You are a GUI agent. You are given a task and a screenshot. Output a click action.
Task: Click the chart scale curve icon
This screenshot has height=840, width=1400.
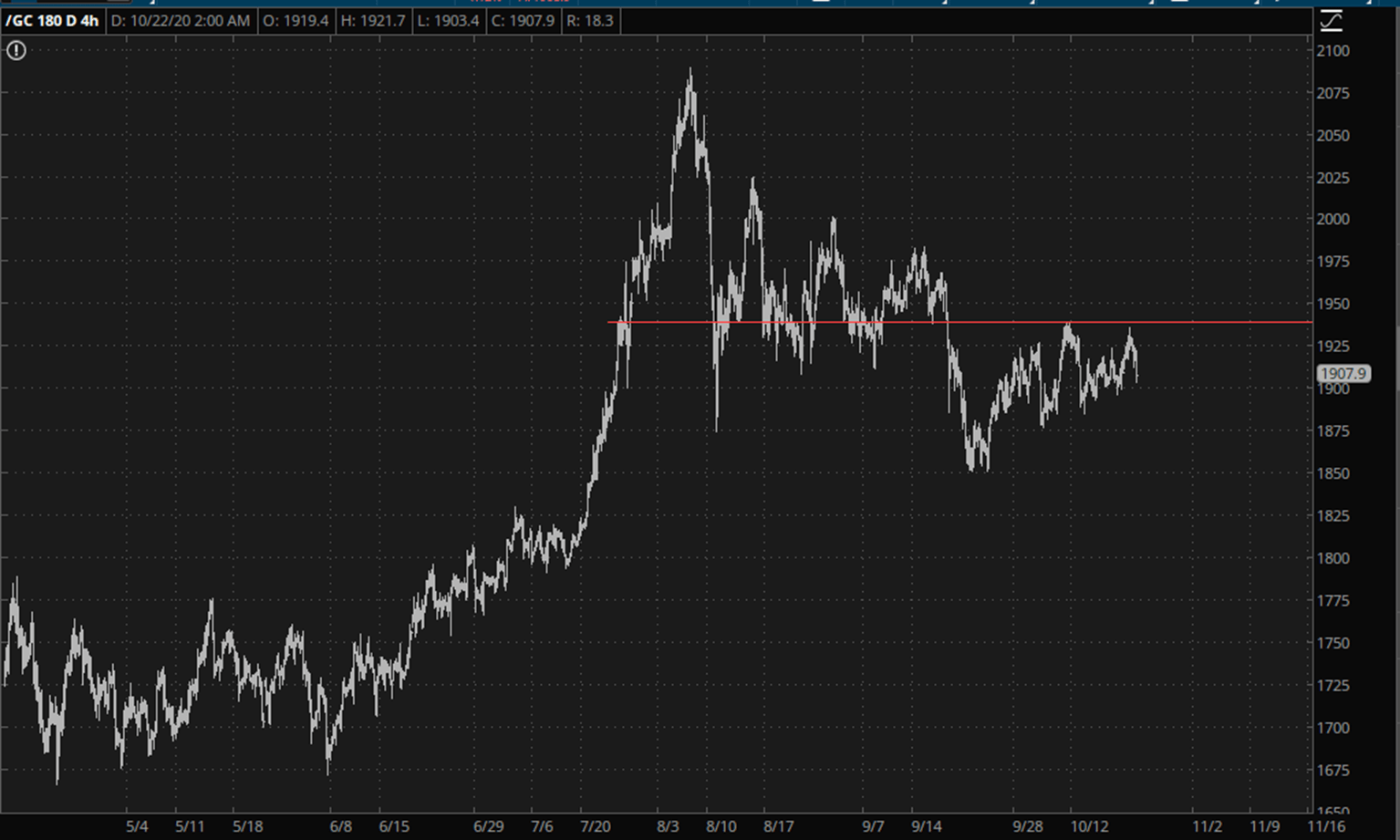click(1331, 21)
